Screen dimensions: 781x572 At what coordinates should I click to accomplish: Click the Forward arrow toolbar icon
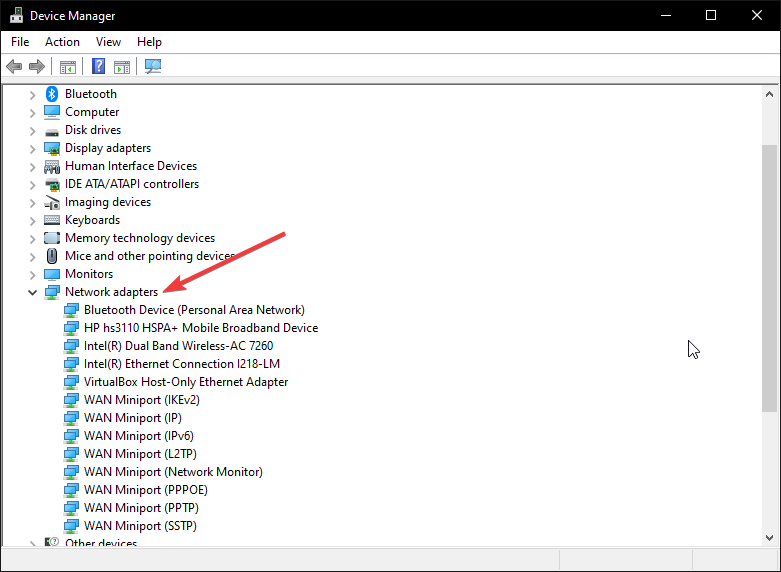coord(37,66)
